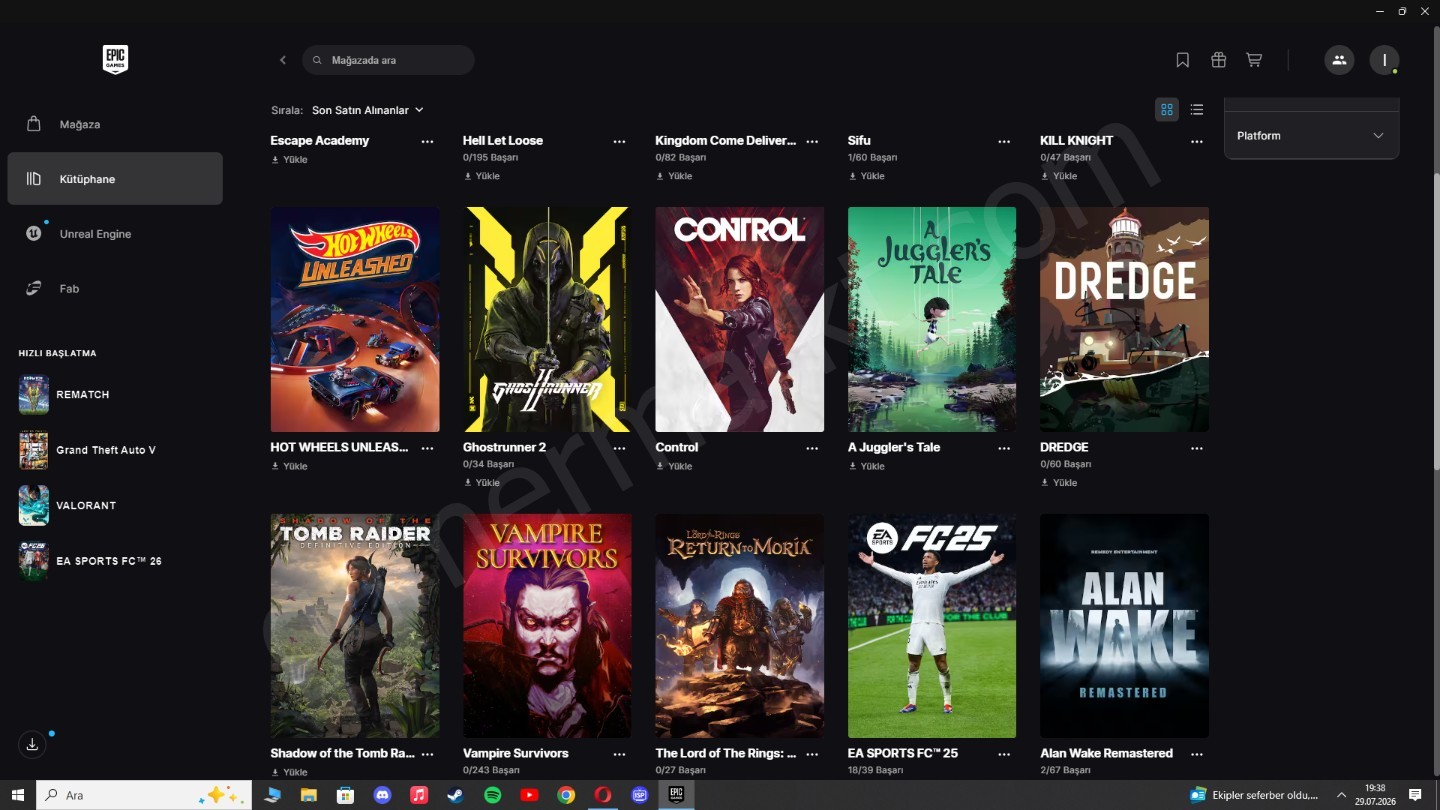Image resolution: width=1440 pixels, height=810 pixels.
Task: Install Sifu via Yükle
Action: coord(867,176)
